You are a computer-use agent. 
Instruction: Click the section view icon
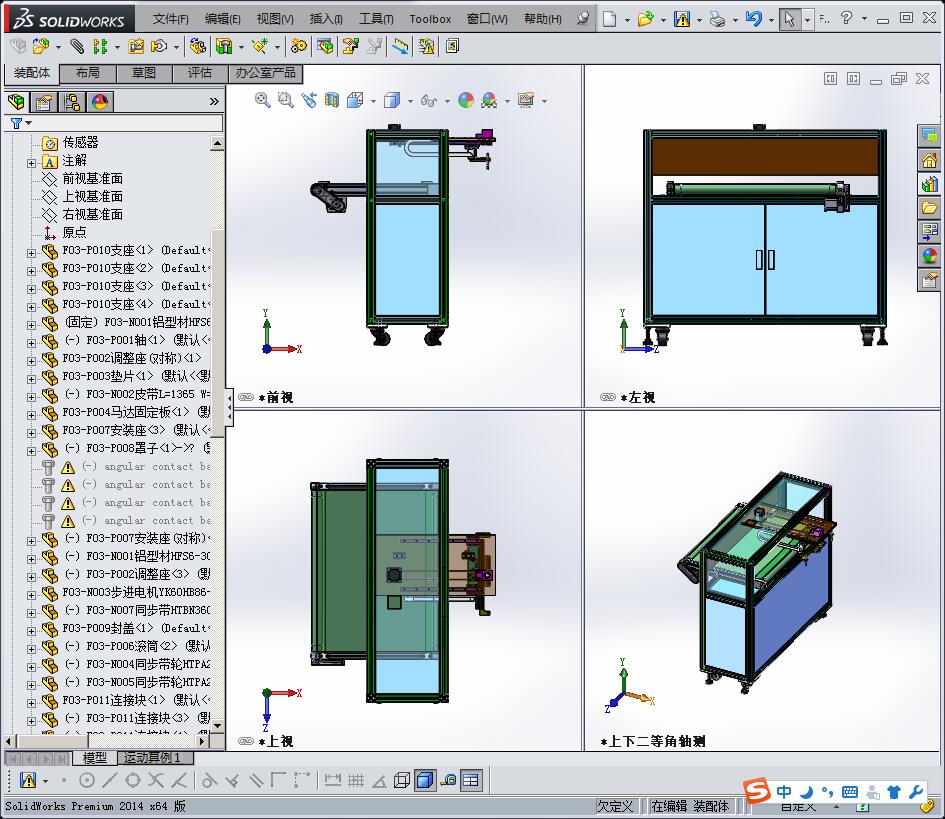(331, 100)
